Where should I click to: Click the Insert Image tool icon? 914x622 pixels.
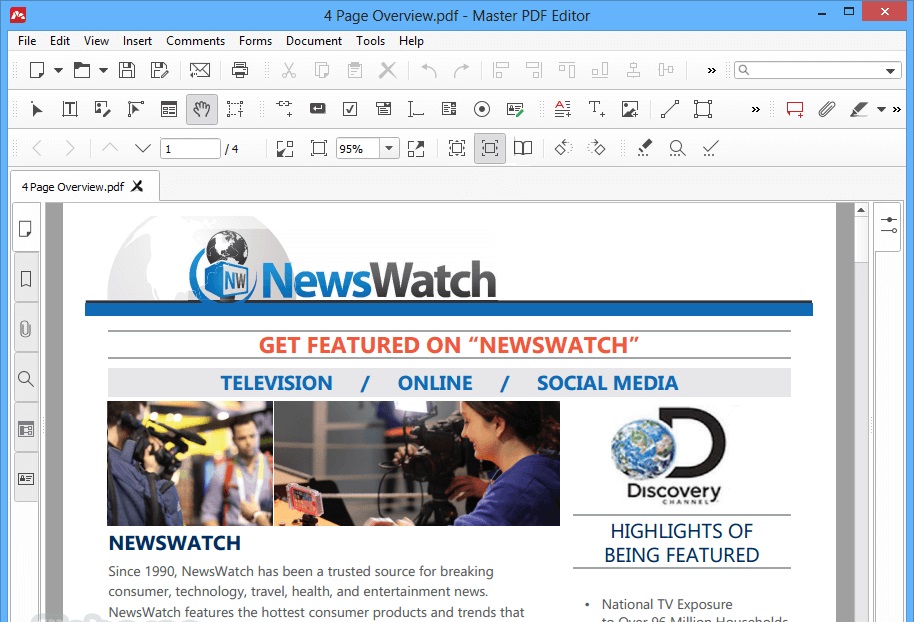point(630,109)
